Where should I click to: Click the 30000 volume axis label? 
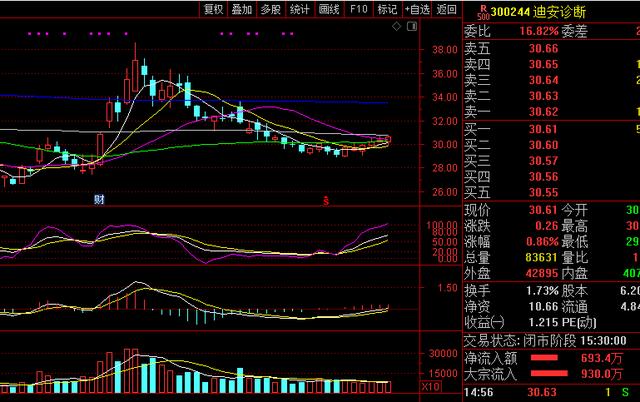pyautogui.click(x=443, y=354)
